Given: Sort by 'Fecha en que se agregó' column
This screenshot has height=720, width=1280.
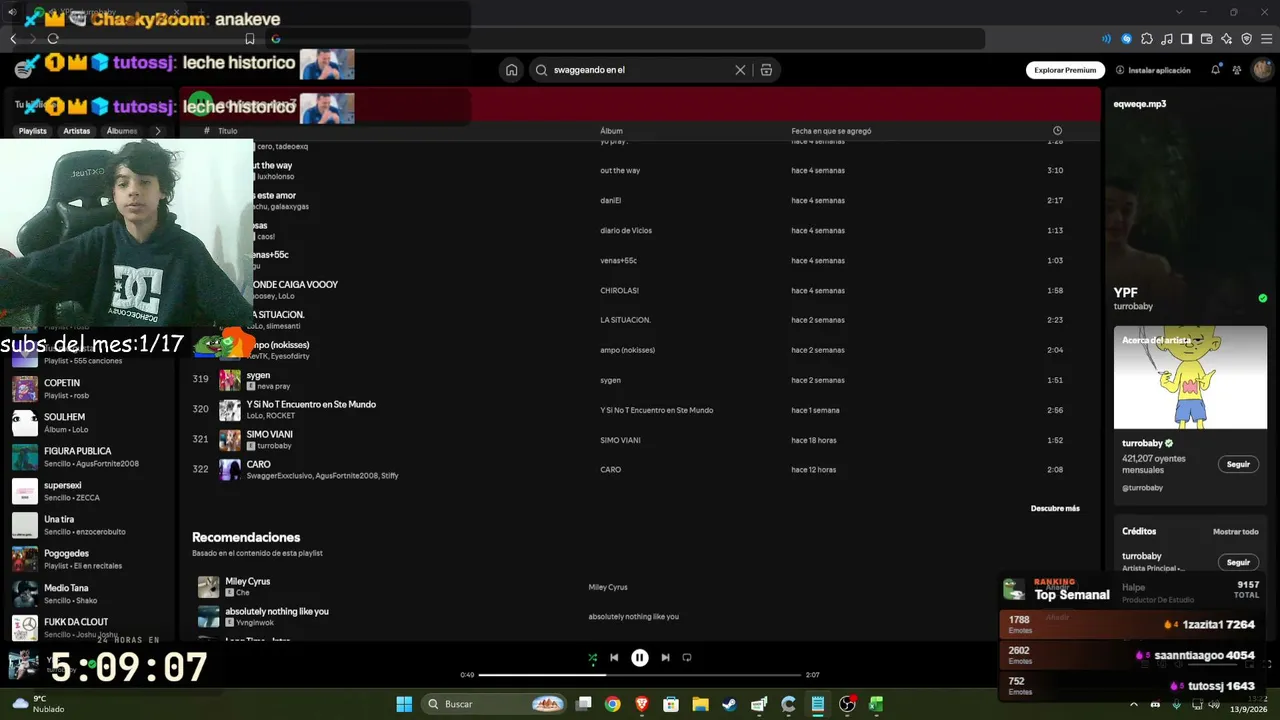Looking at the screenshot, I should pyautogui.click(x=832, y=131).
